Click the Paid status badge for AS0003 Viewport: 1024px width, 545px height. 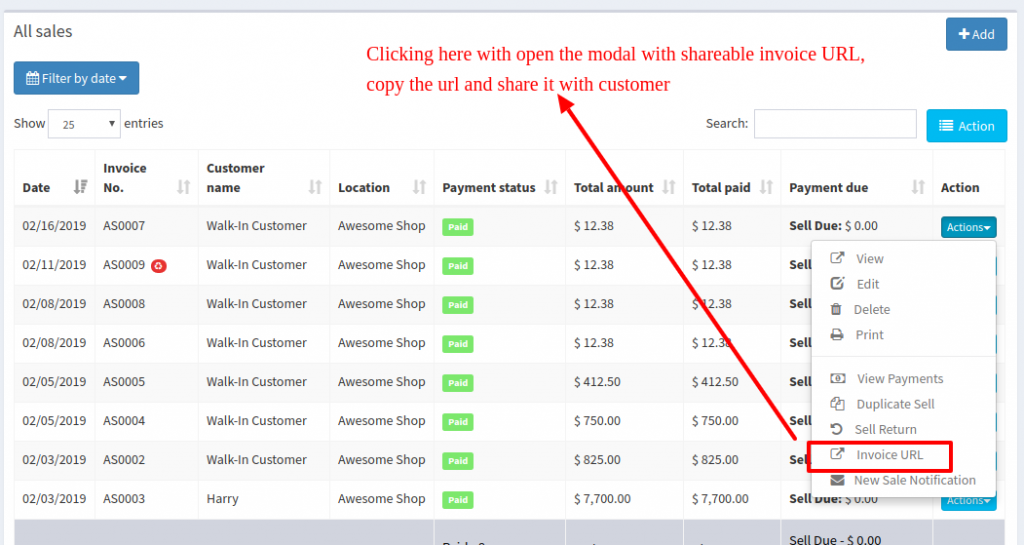pyautogui.click(x=457, y=500)
